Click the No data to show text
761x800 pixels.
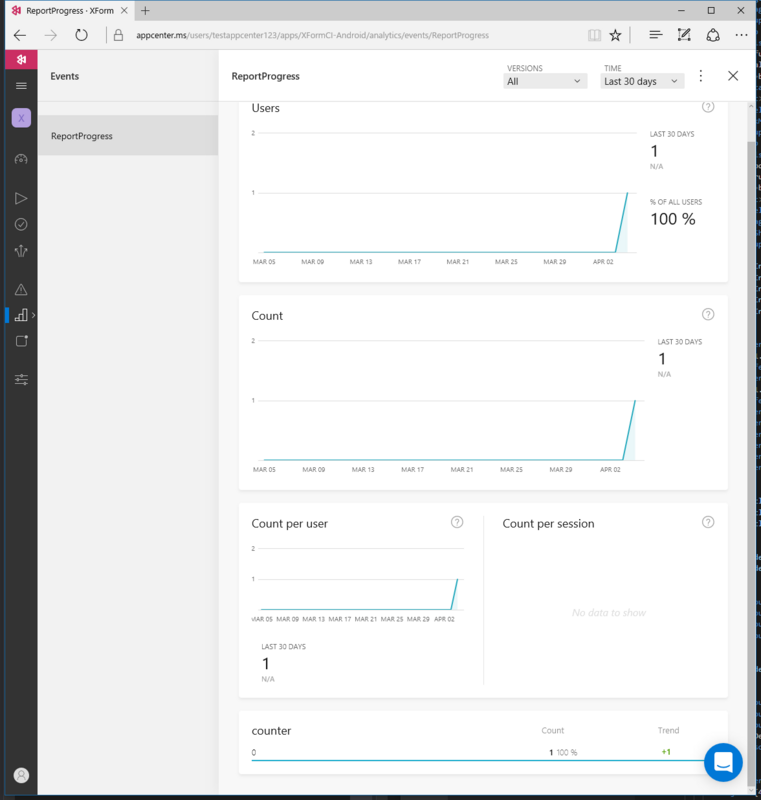[608, 612]
